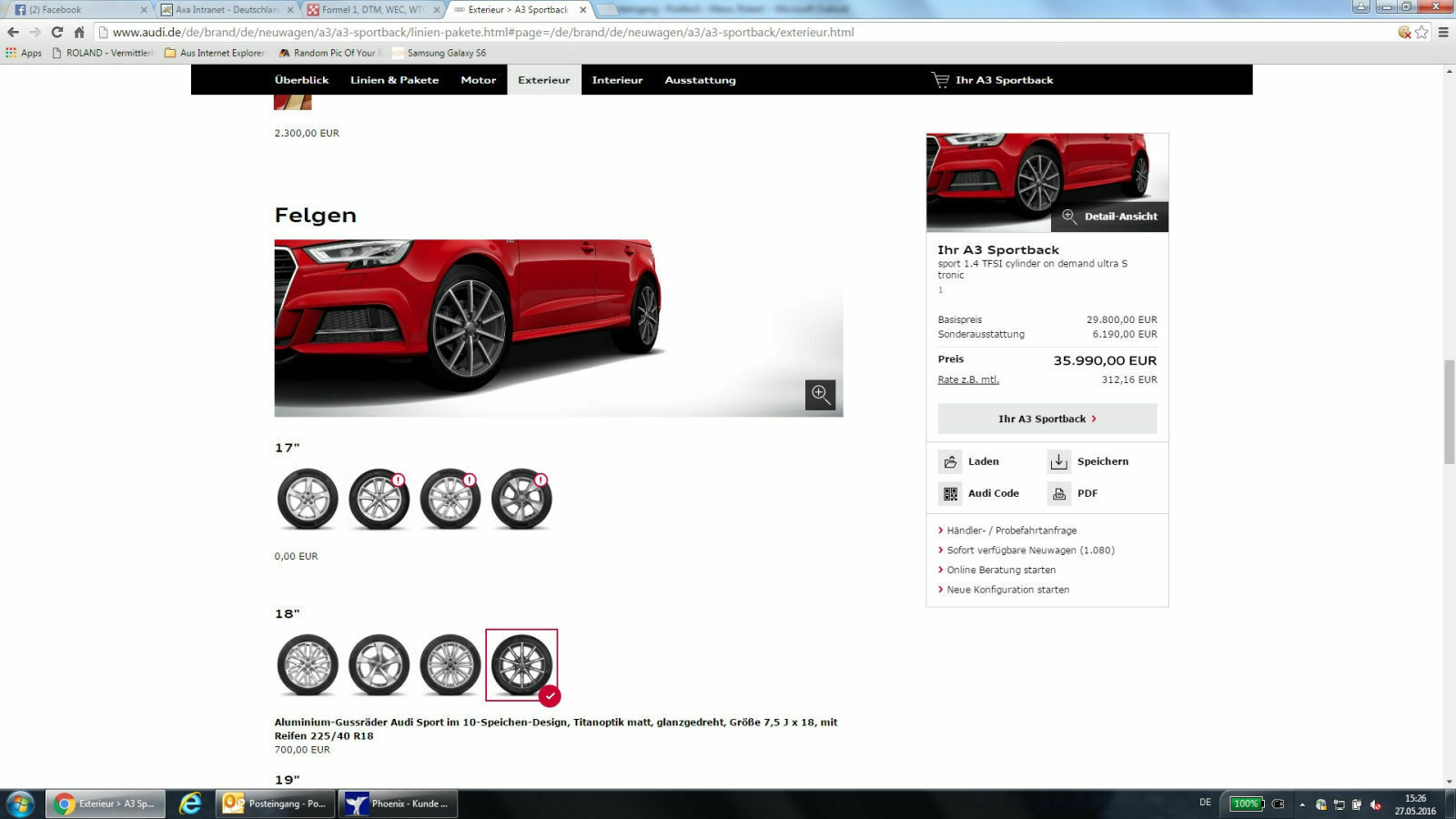Generate an Audi Code via the QR icon
This screenshot has height=819, width=1456.
(x=950, y=492)
